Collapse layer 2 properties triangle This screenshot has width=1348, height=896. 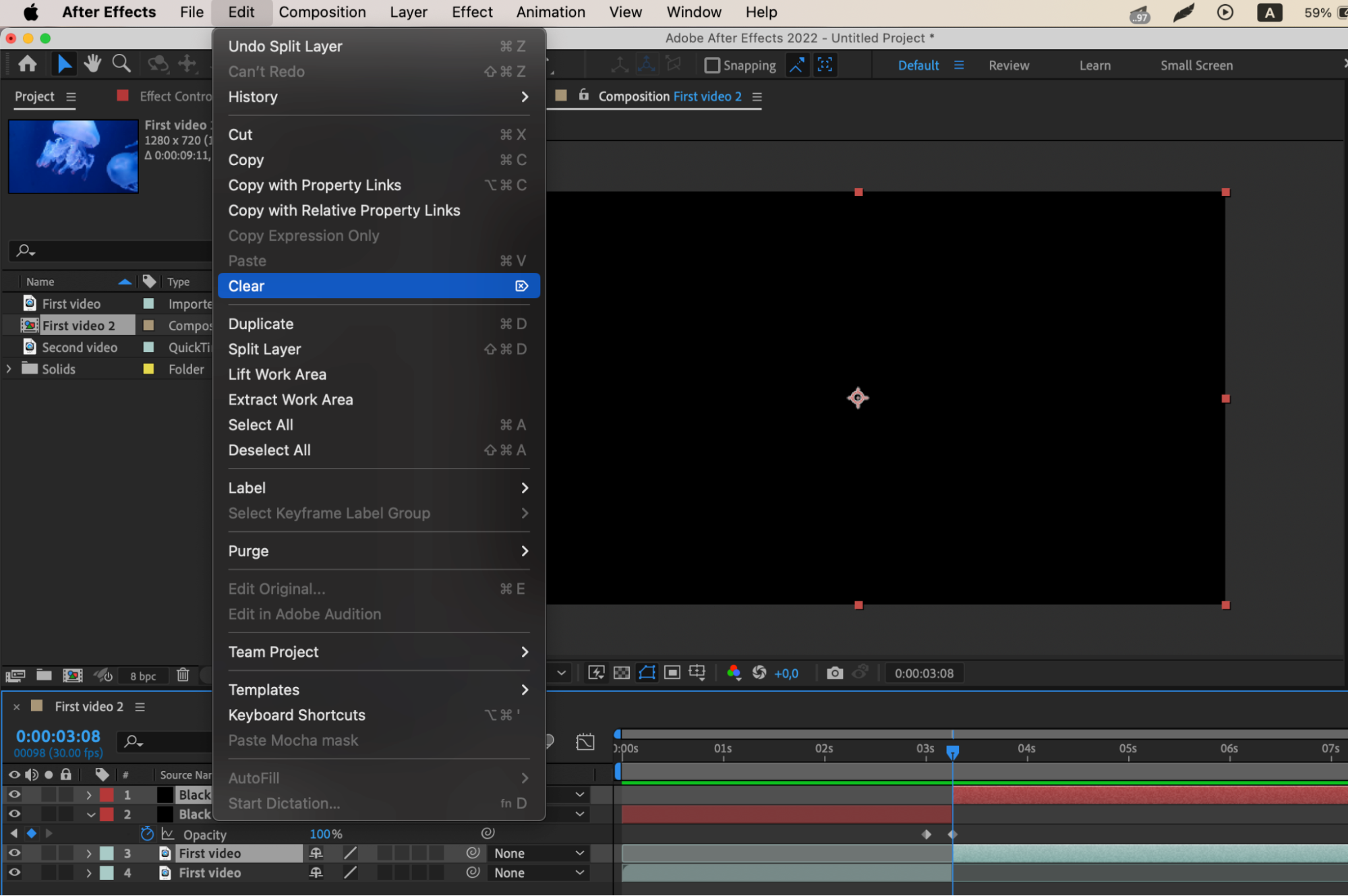[x=90, y=814]
